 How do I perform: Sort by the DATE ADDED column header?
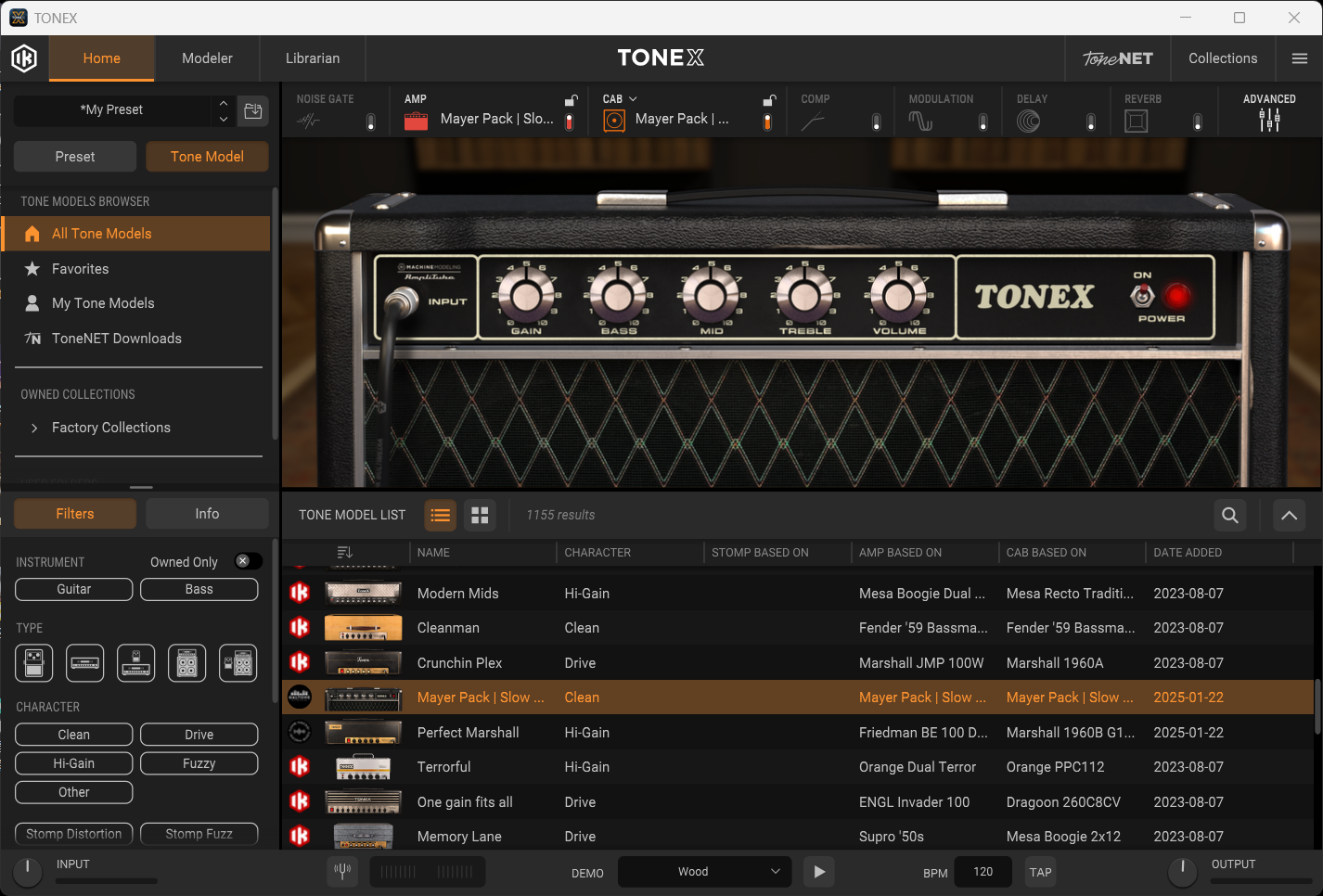[x=1188, y=552]
